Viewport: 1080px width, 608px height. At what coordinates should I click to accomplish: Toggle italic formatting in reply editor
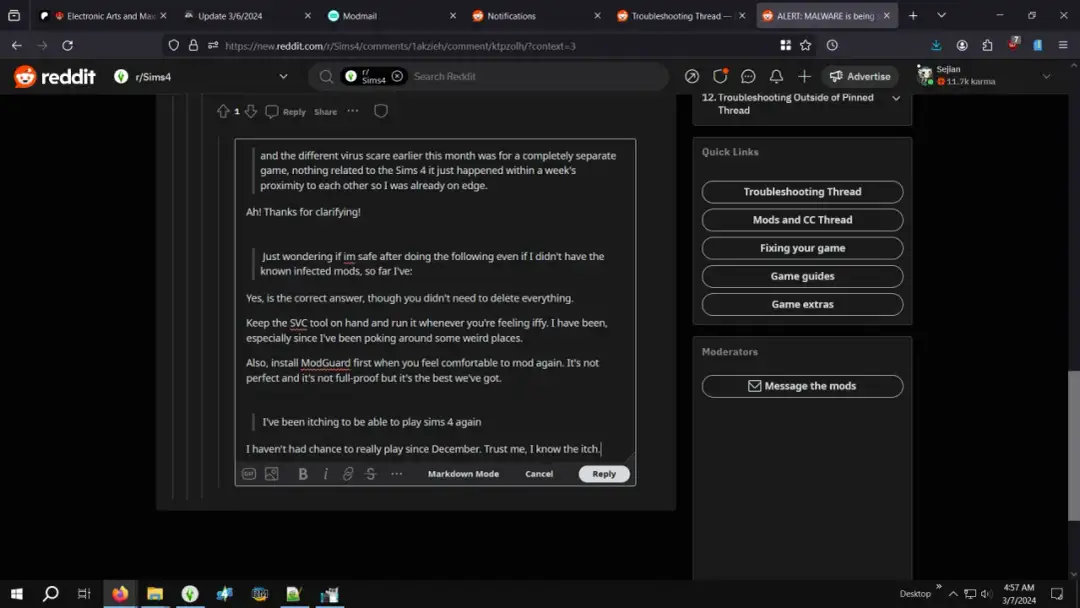[x=325, y=474]
